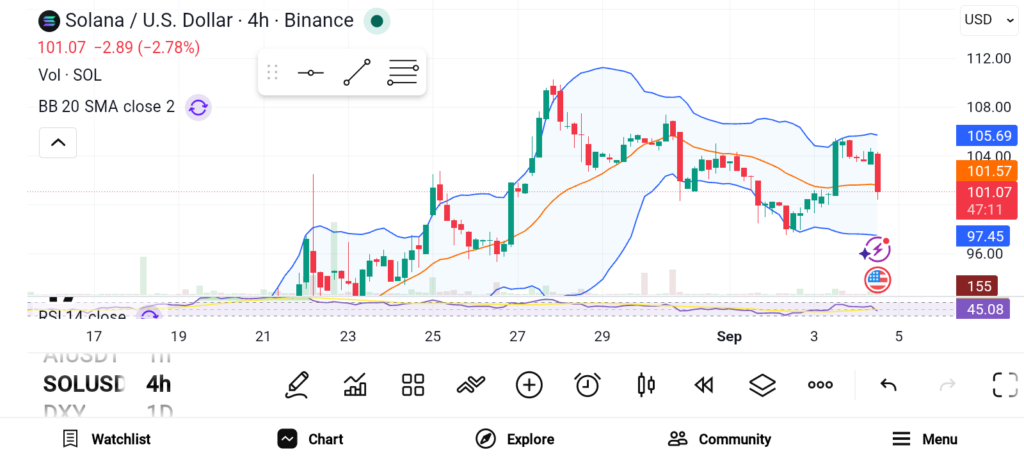The image size is (1024, 461).
Task: Start bar replay with rewind icon
Action: (703, 385)
